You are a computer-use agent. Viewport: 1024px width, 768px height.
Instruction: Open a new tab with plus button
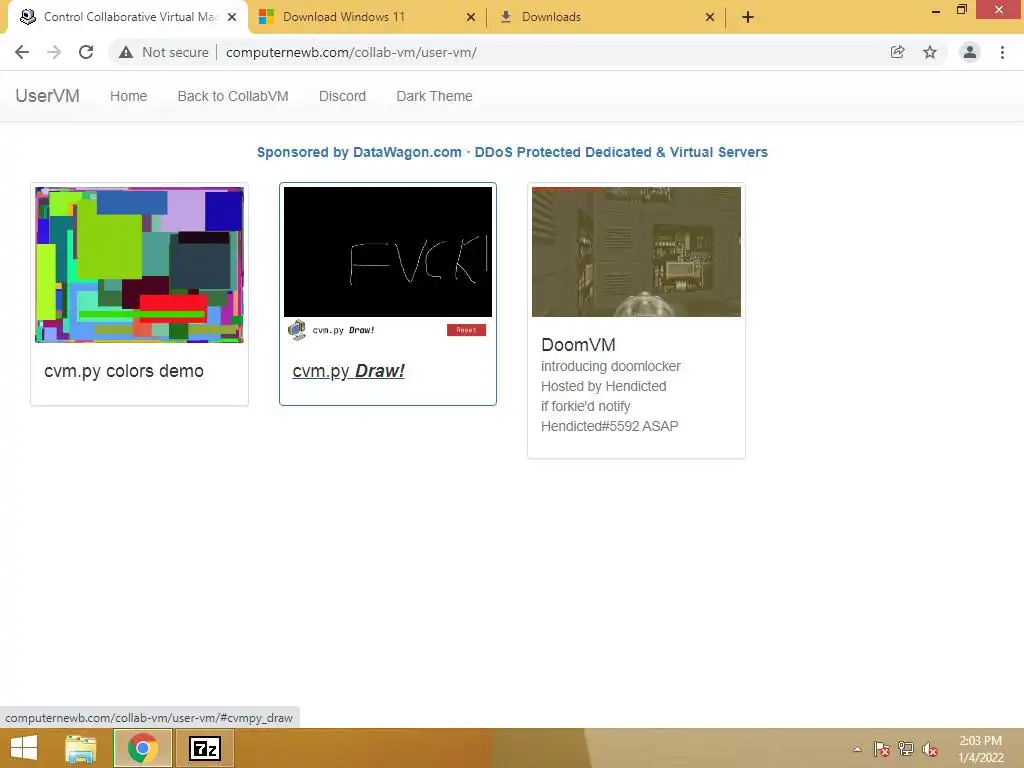coord(748,17)
